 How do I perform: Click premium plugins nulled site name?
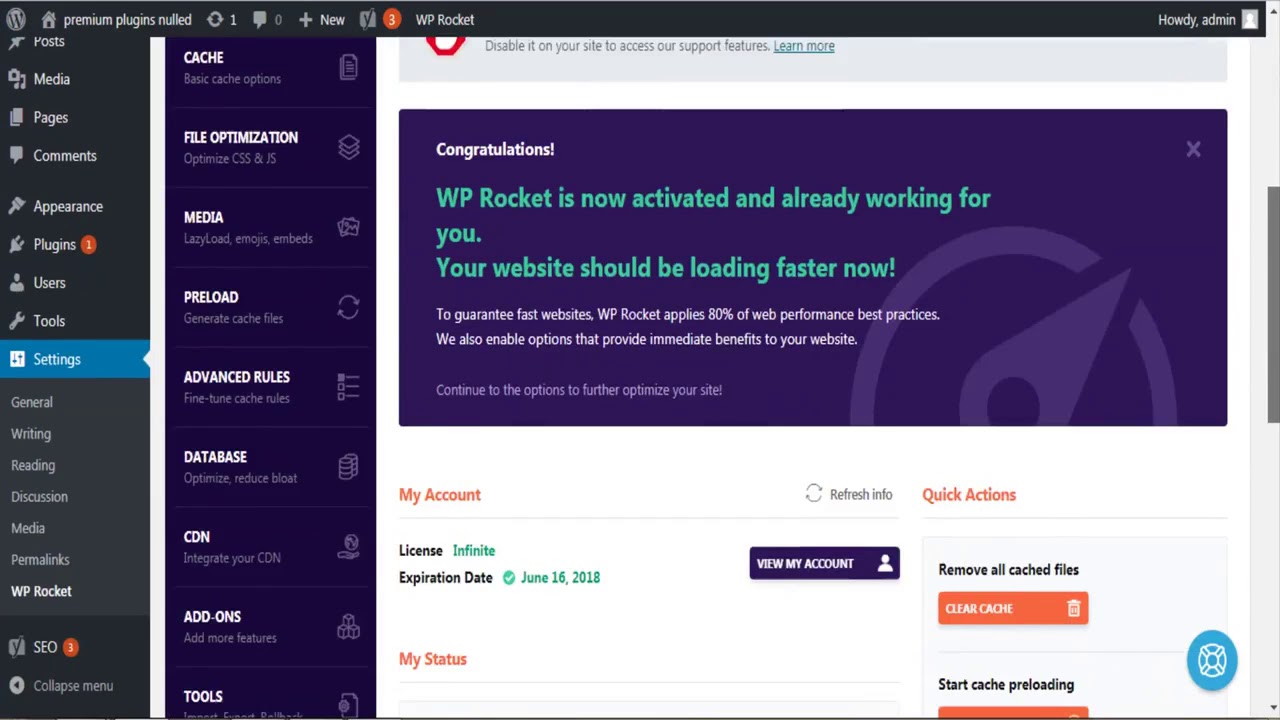(127, 19)
